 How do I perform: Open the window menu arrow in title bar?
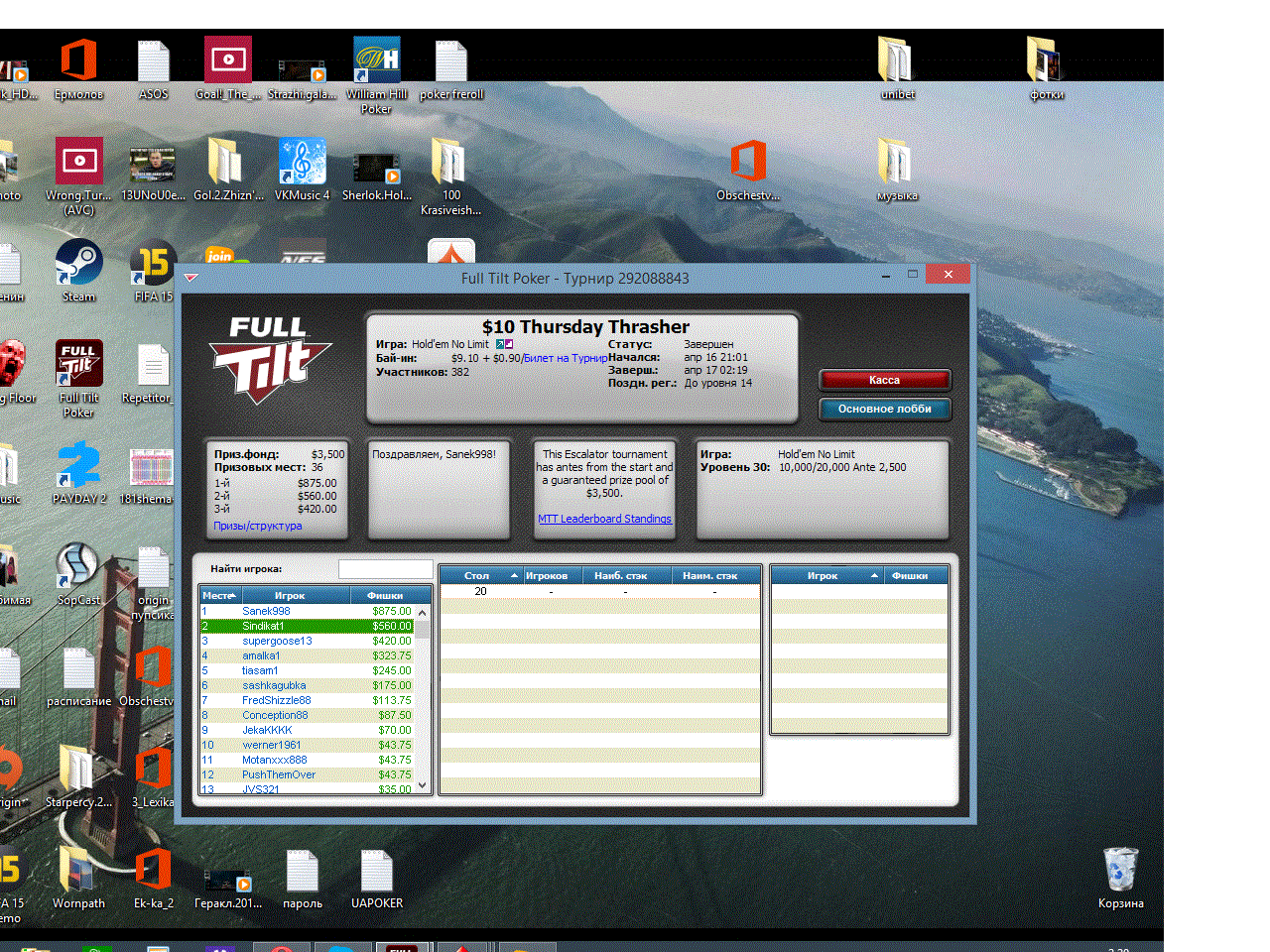pos(190,278)
